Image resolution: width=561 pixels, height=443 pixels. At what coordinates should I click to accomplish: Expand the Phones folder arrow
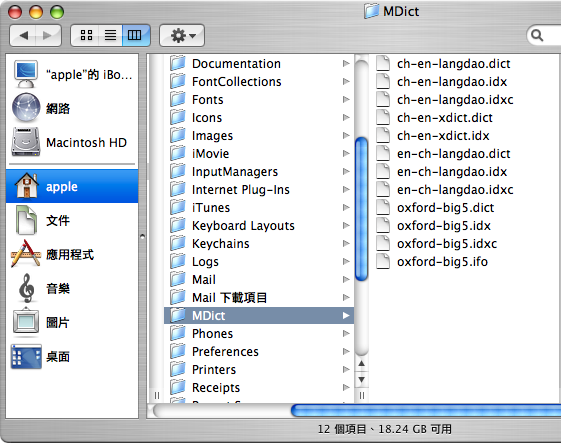[346, 334]
